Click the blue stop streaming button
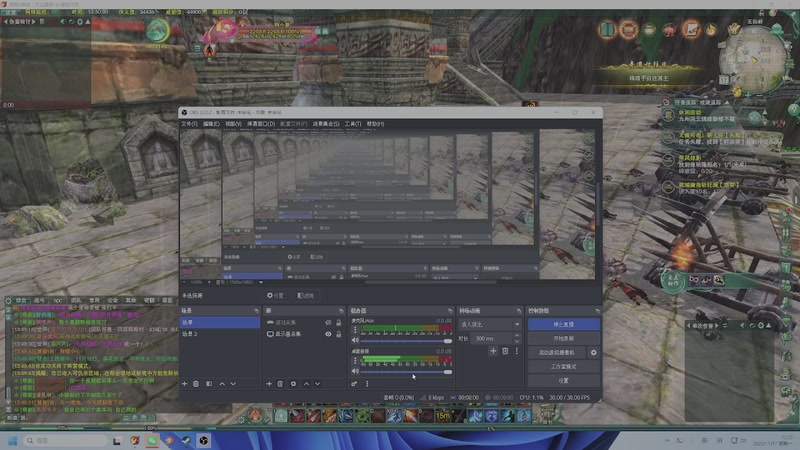The image size is (800, 450). coord(563,324)
